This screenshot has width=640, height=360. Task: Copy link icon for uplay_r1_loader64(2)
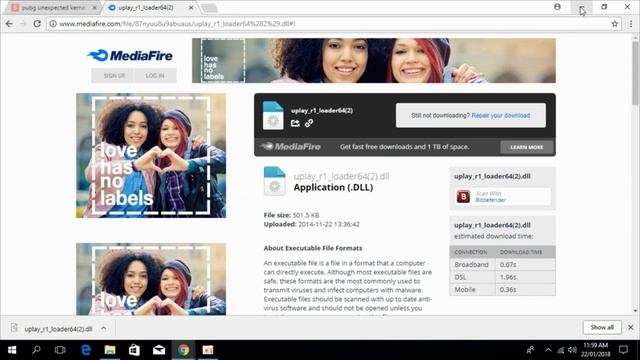pos(309,123)
